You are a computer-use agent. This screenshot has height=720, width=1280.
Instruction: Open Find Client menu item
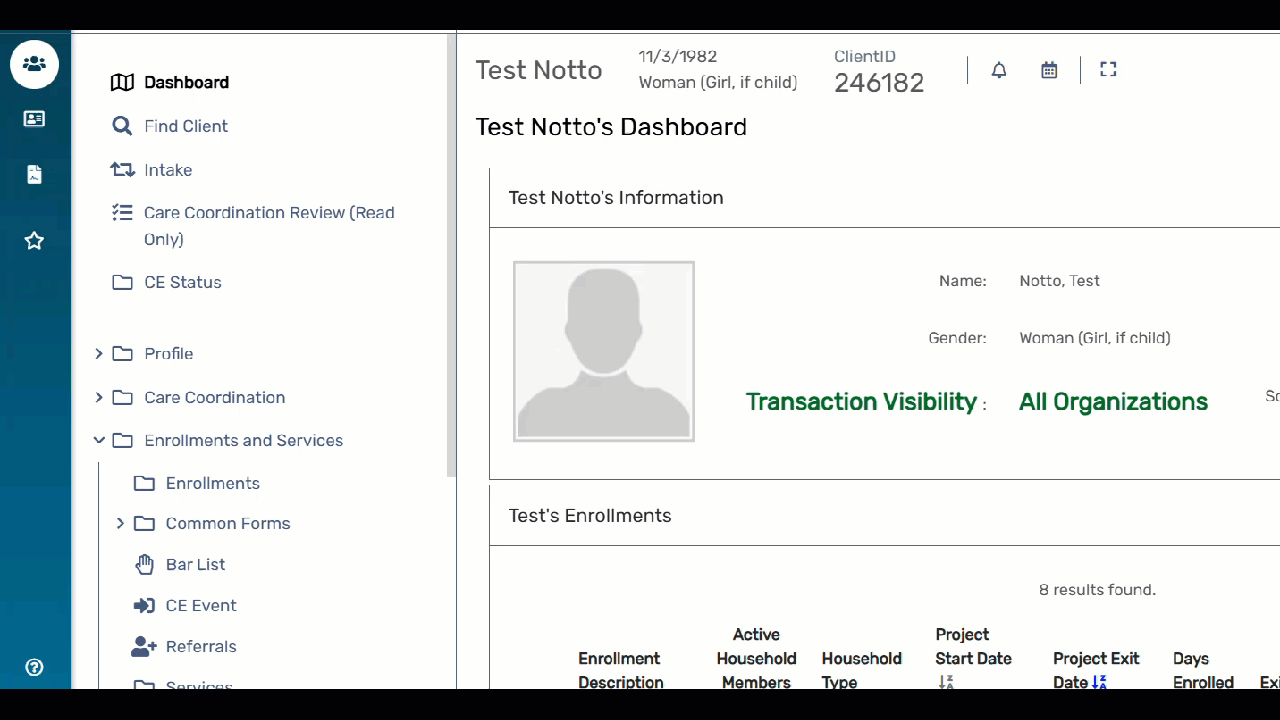point(186,126)
